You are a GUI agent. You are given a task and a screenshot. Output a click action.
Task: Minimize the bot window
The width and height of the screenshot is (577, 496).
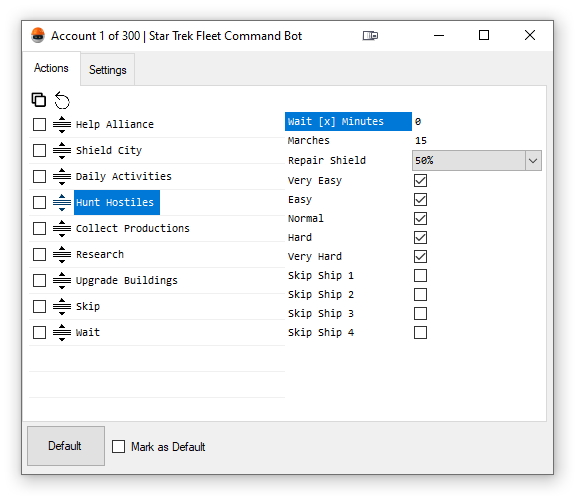439,36
